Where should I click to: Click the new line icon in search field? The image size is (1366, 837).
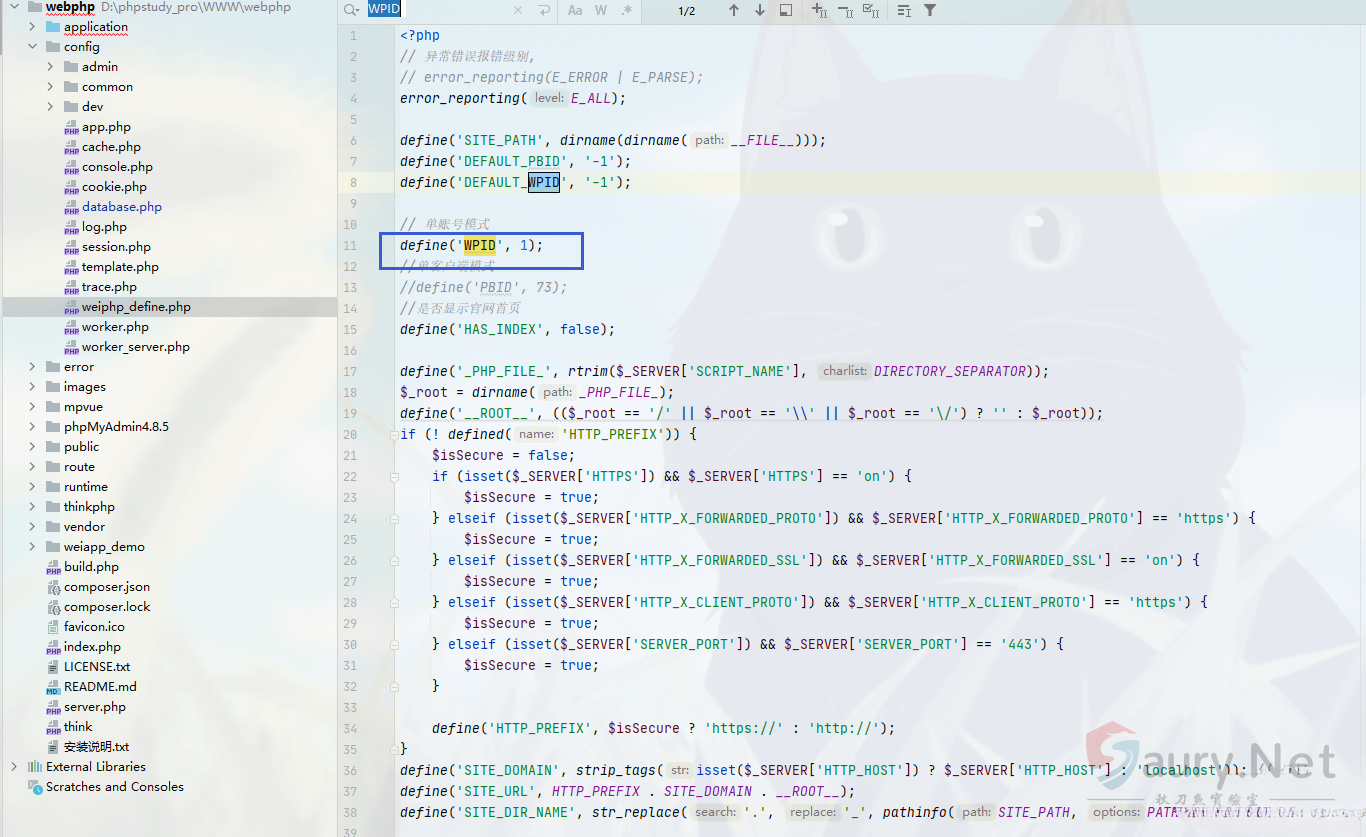(x=544, y=10)
